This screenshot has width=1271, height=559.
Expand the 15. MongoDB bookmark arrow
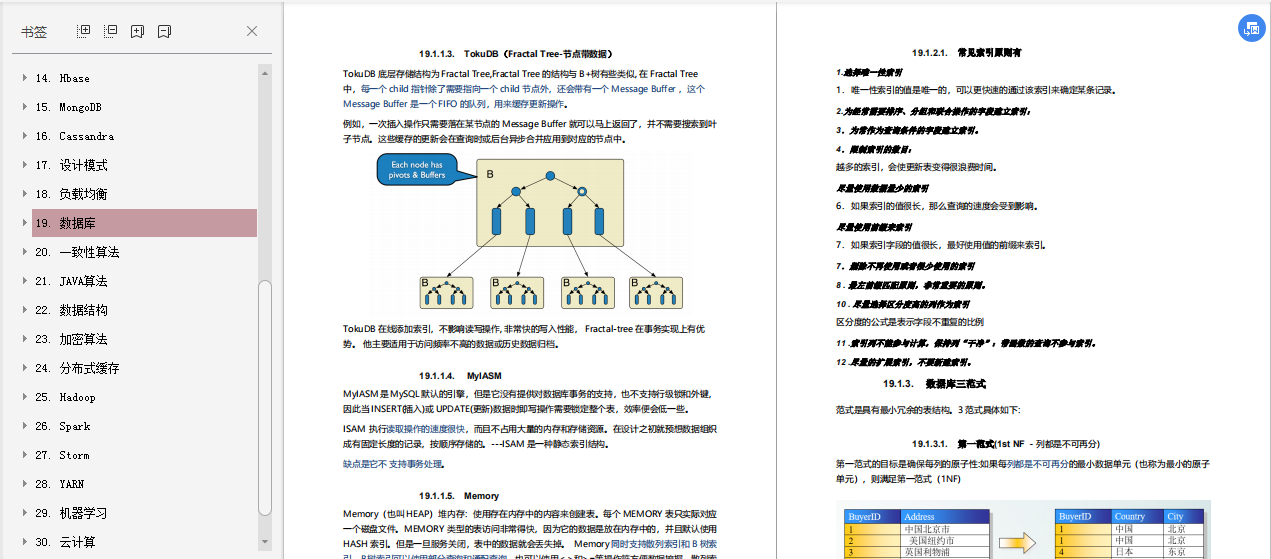point(25,107)
